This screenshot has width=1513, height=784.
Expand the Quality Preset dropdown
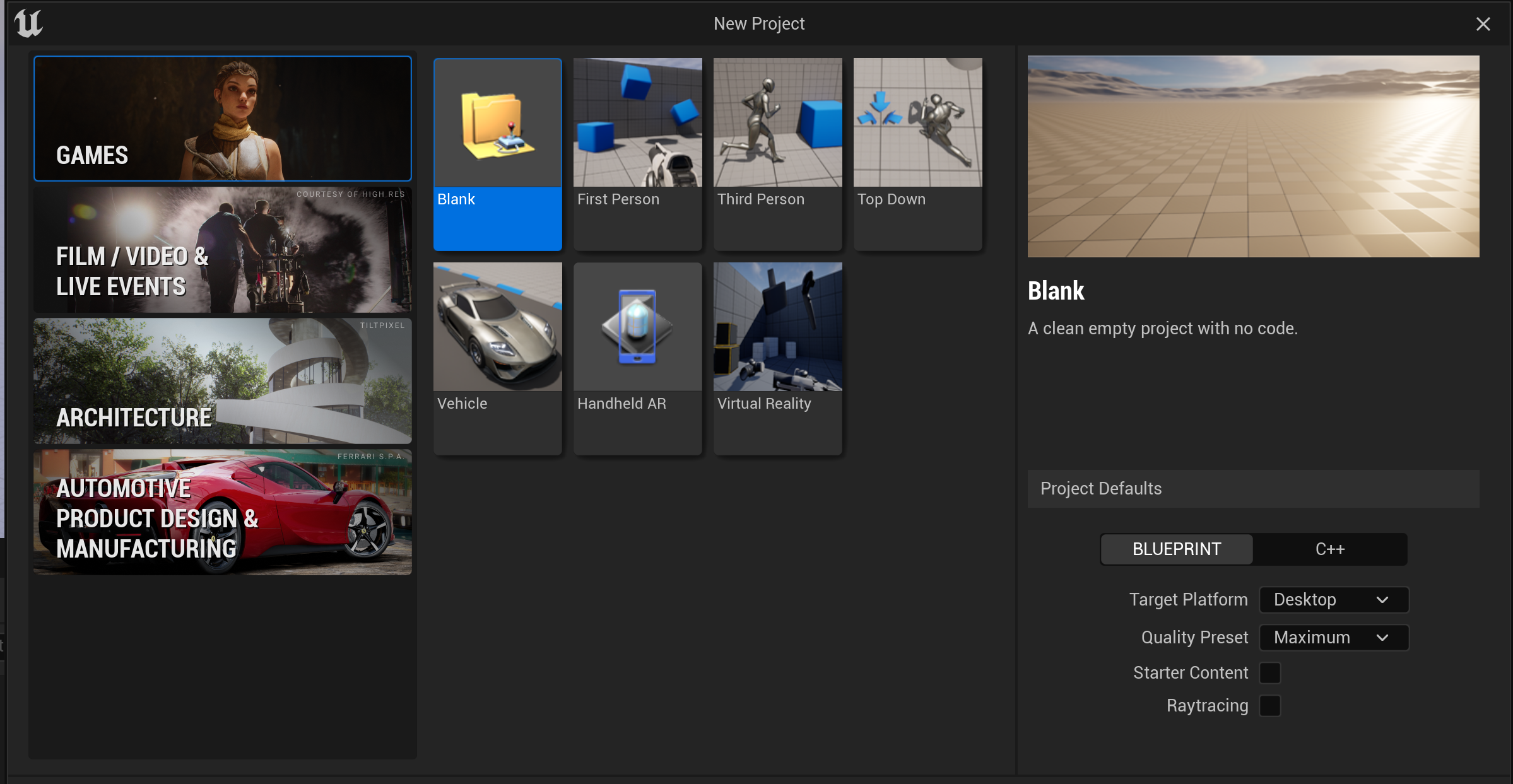(1334, 638)
